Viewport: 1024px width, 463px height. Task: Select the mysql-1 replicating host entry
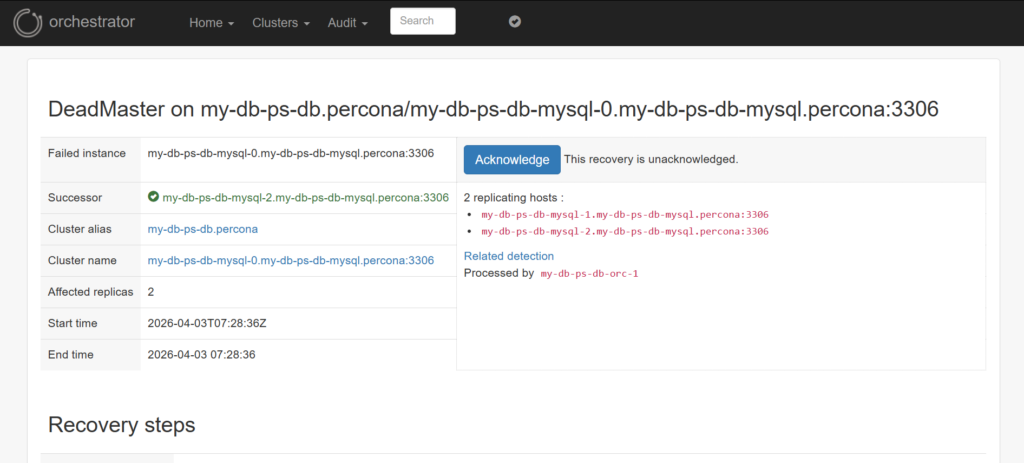click(x=624, y=214)
